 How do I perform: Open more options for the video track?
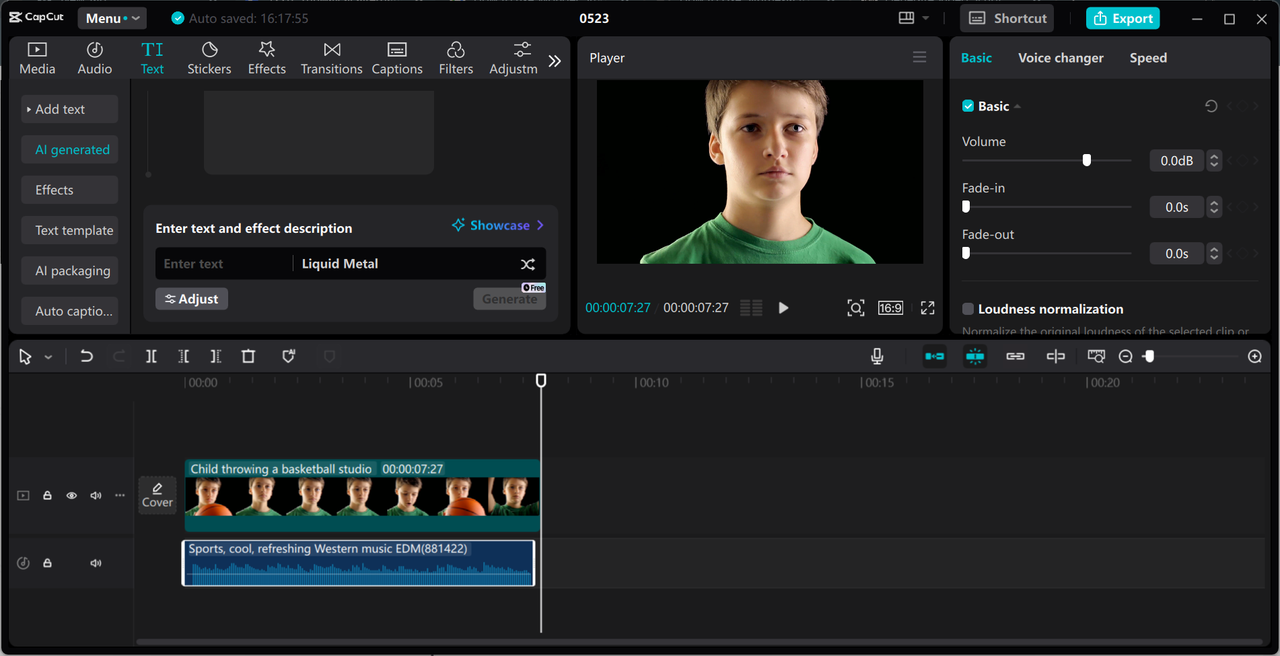(120, 495)
